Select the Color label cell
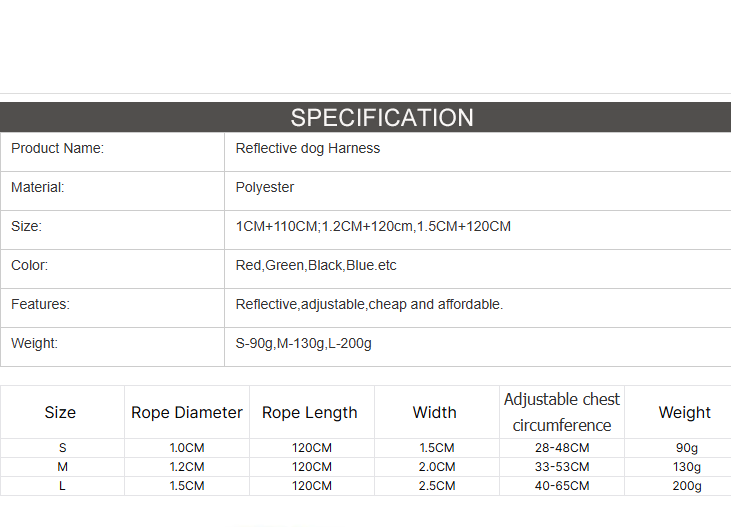731x527 pixels. 112,269
